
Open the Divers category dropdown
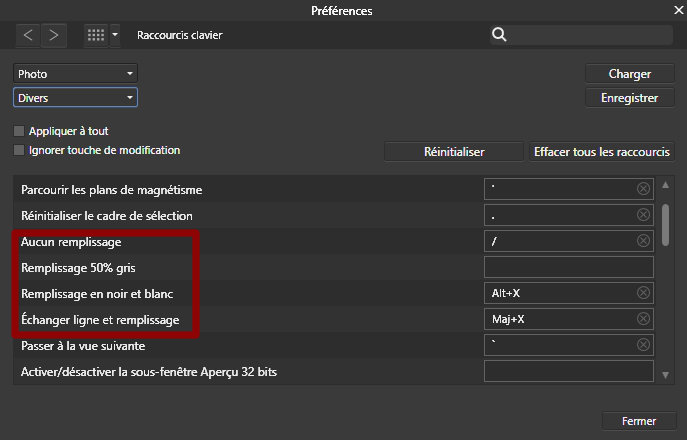pyautogui.click(x=75, y=98)
